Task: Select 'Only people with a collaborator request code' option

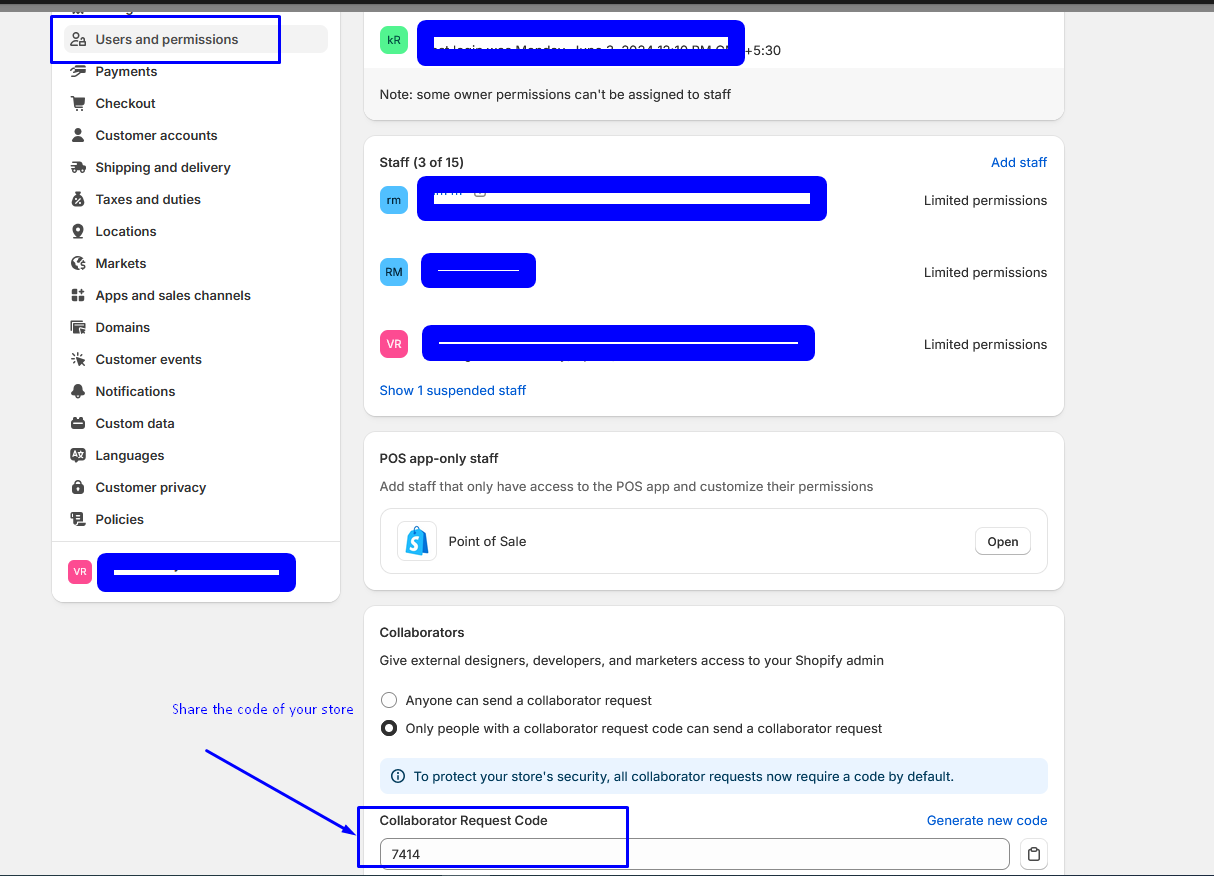Action: pyautogui.click(x=389, y=728)
